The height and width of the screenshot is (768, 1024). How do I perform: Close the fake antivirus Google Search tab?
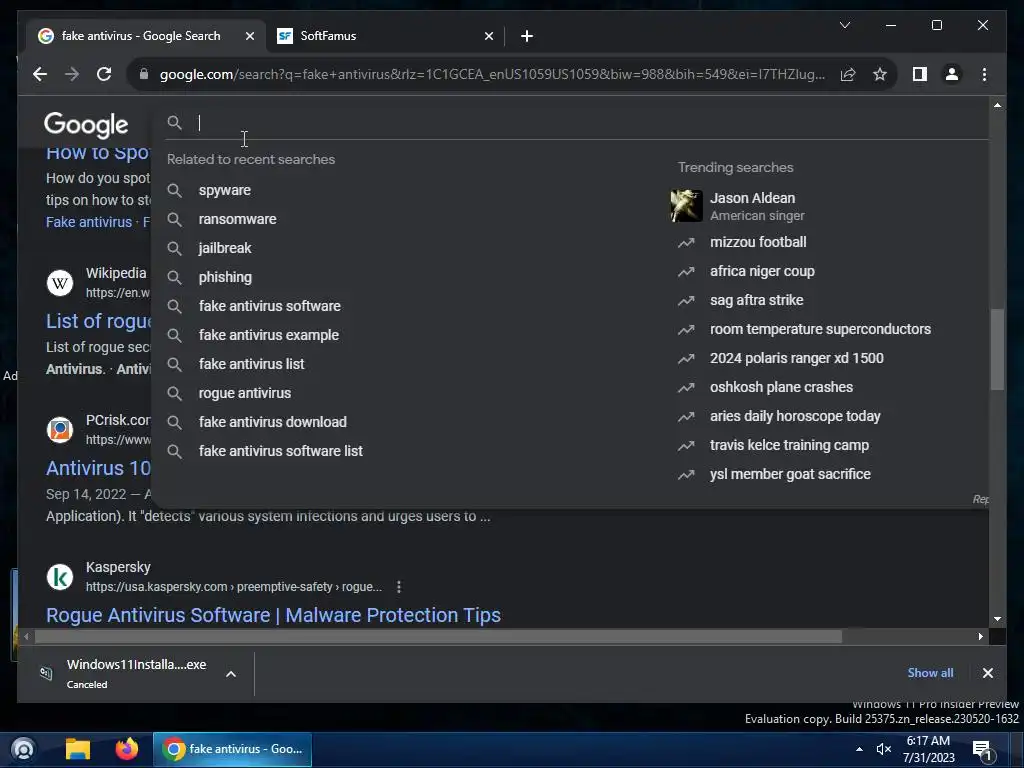tap(249, 37)
